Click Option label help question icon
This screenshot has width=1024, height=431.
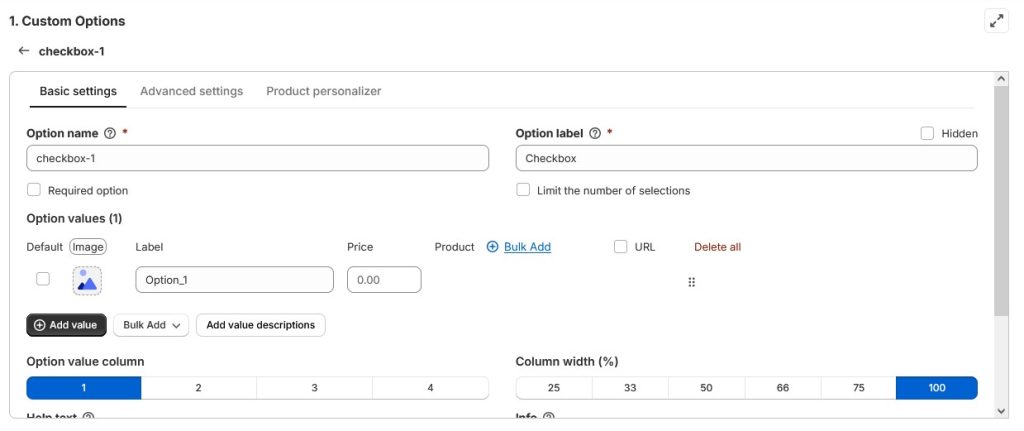[595, 133]
